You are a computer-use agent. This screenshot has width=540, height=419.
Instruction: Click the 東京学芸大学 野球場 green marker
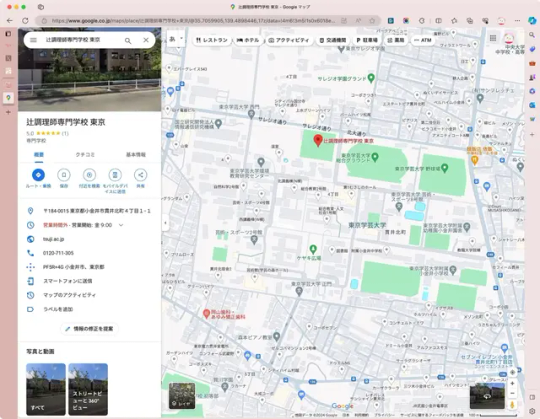[445, 168]
